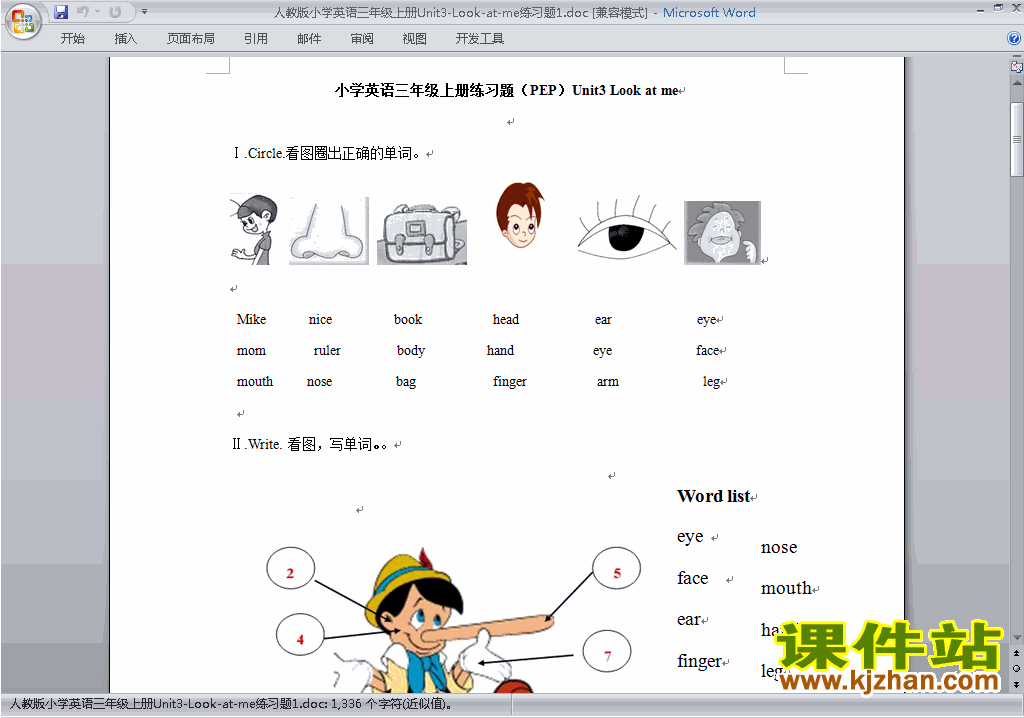Open the 开发工具 ribbon tab
This screenshot has height=718, width=1024.
click(x=479, y=39)
